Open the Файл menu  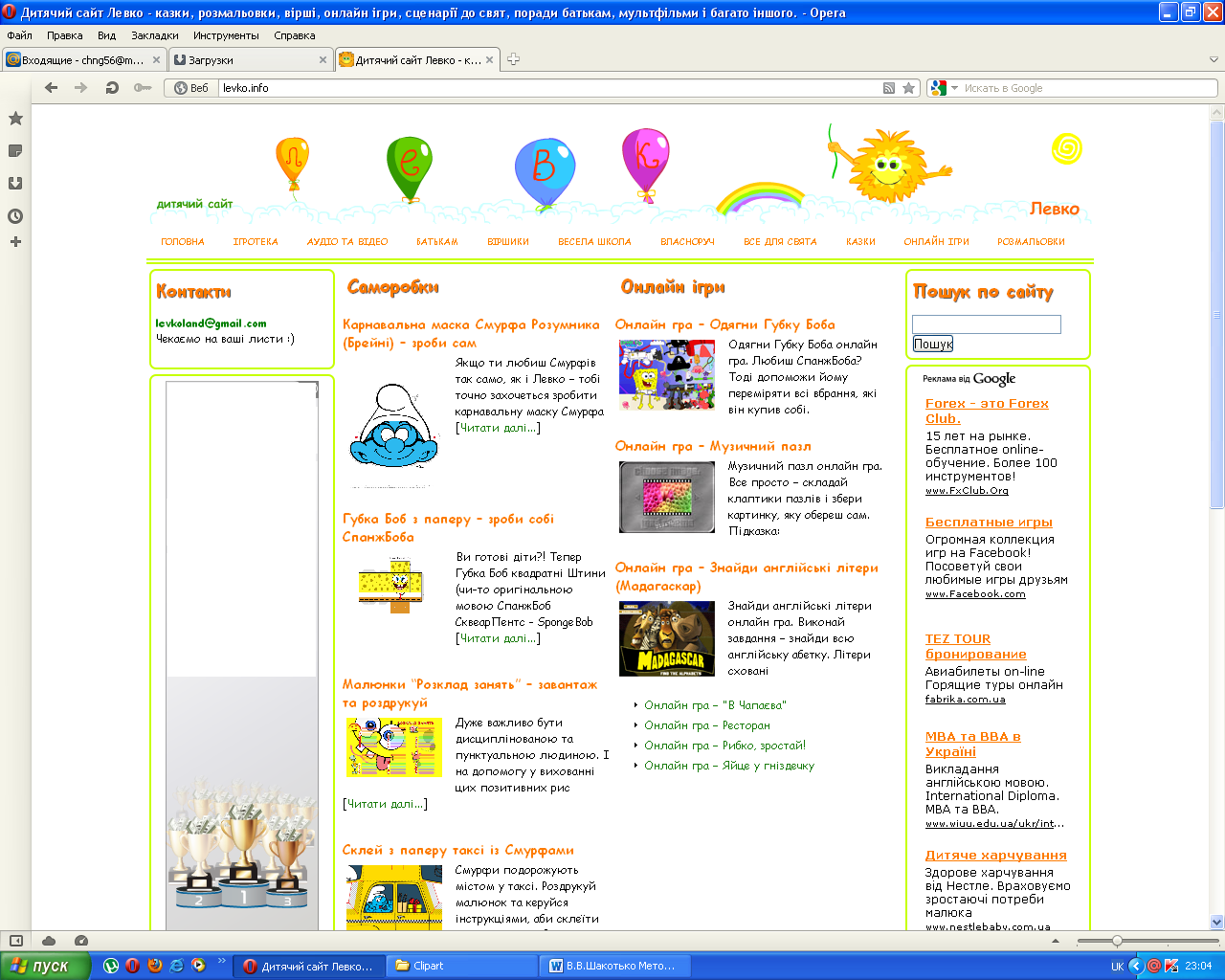(x=19, y=35)
